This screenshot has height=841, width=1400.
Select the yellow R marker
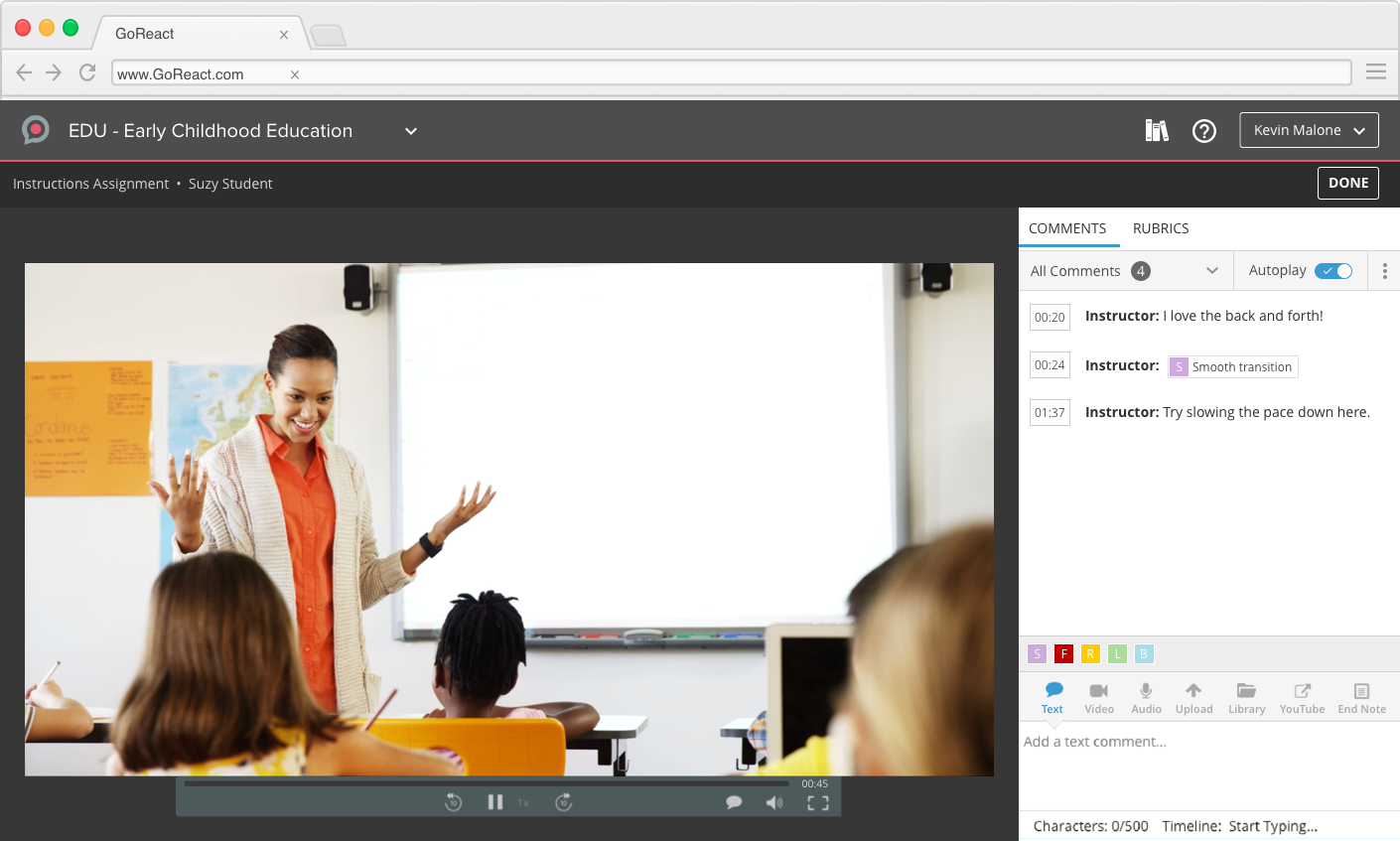[1090, 653]
